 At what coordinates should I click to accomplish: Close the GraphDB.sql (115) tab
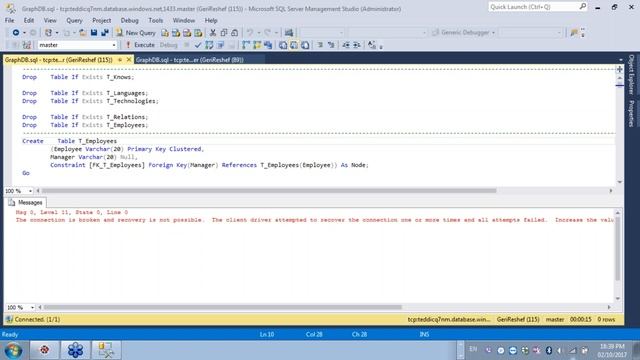coord(129,60)
